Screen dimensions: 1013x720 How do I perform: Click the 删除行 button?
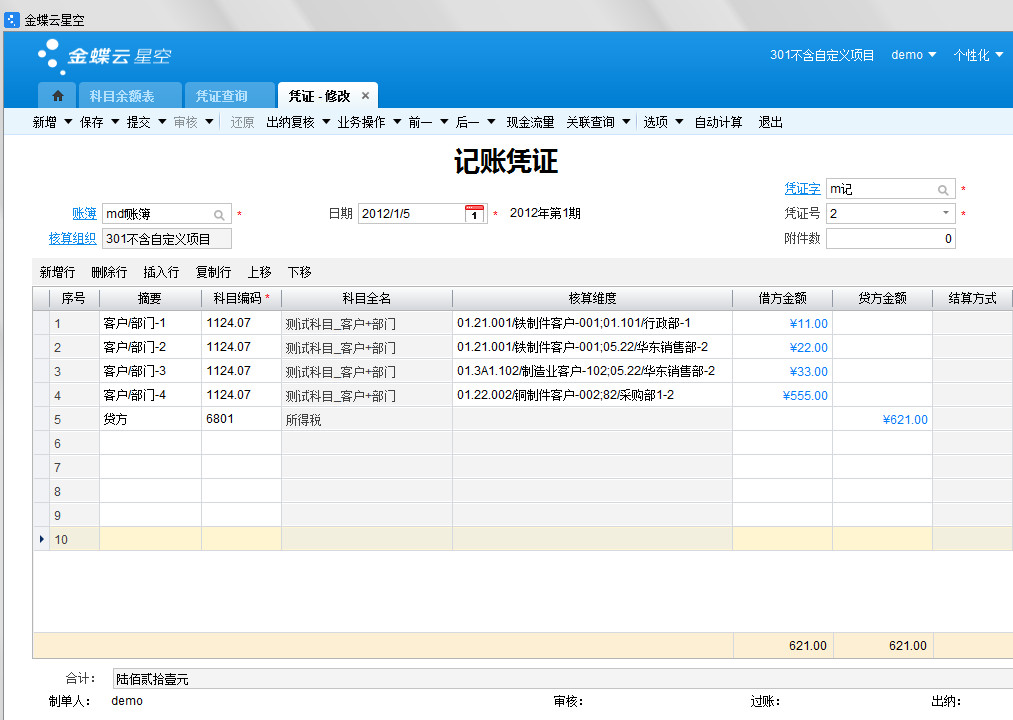coord(109,272)
